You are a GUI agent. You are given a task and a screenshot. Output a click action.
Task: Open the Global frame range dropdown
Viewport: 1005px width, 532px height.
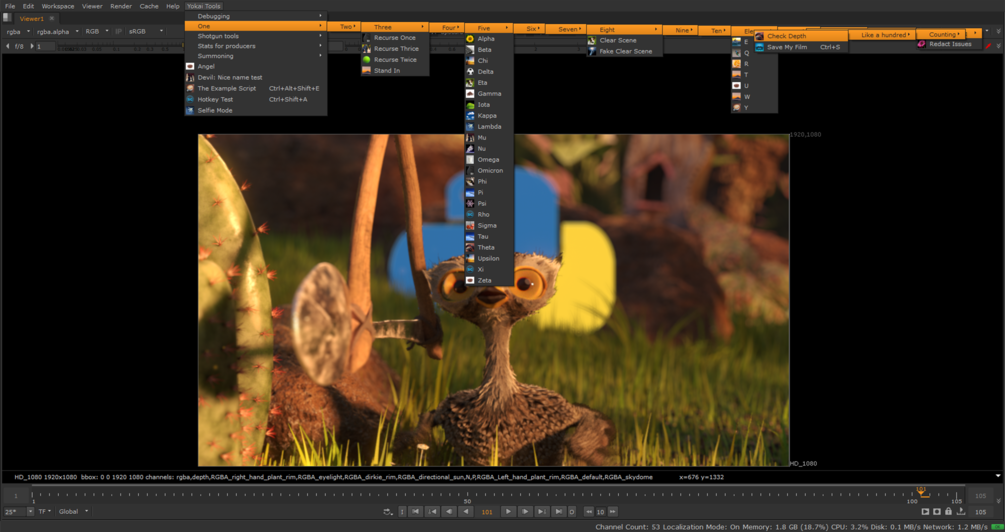[74, 511]
